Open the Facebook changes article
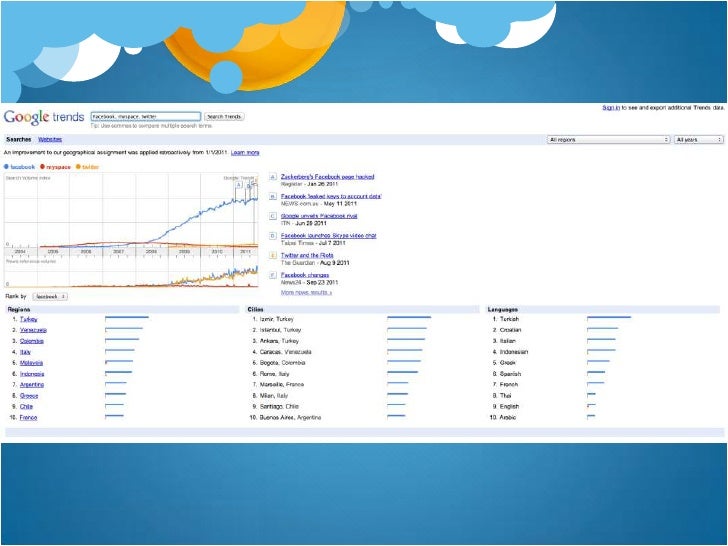The width and height of the screenshot is (728, 546). 305,275
